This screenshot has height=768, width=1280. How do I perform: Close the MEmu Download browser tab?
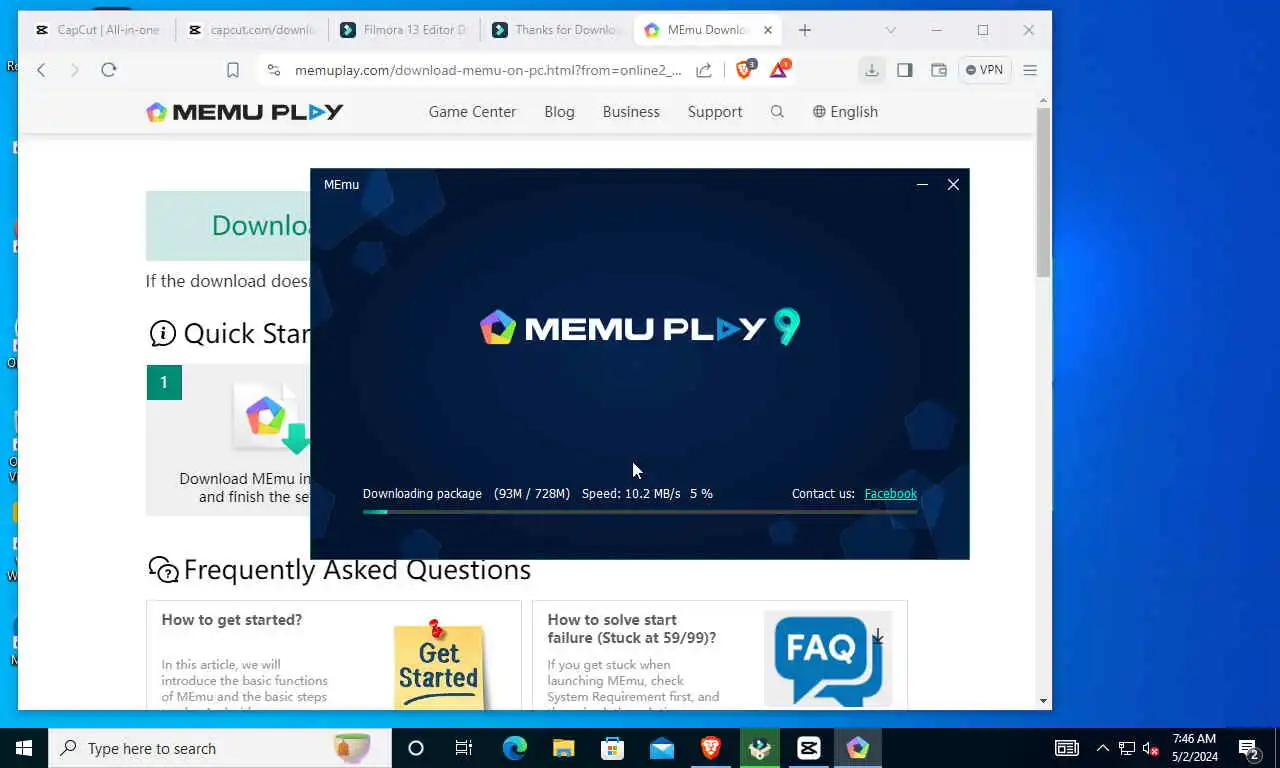click(x=768, y=30)
